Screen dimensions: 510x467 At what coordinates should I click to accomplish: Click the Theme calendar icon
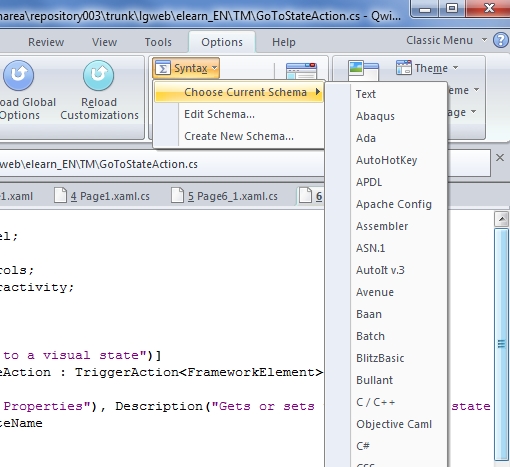point(404,68)
